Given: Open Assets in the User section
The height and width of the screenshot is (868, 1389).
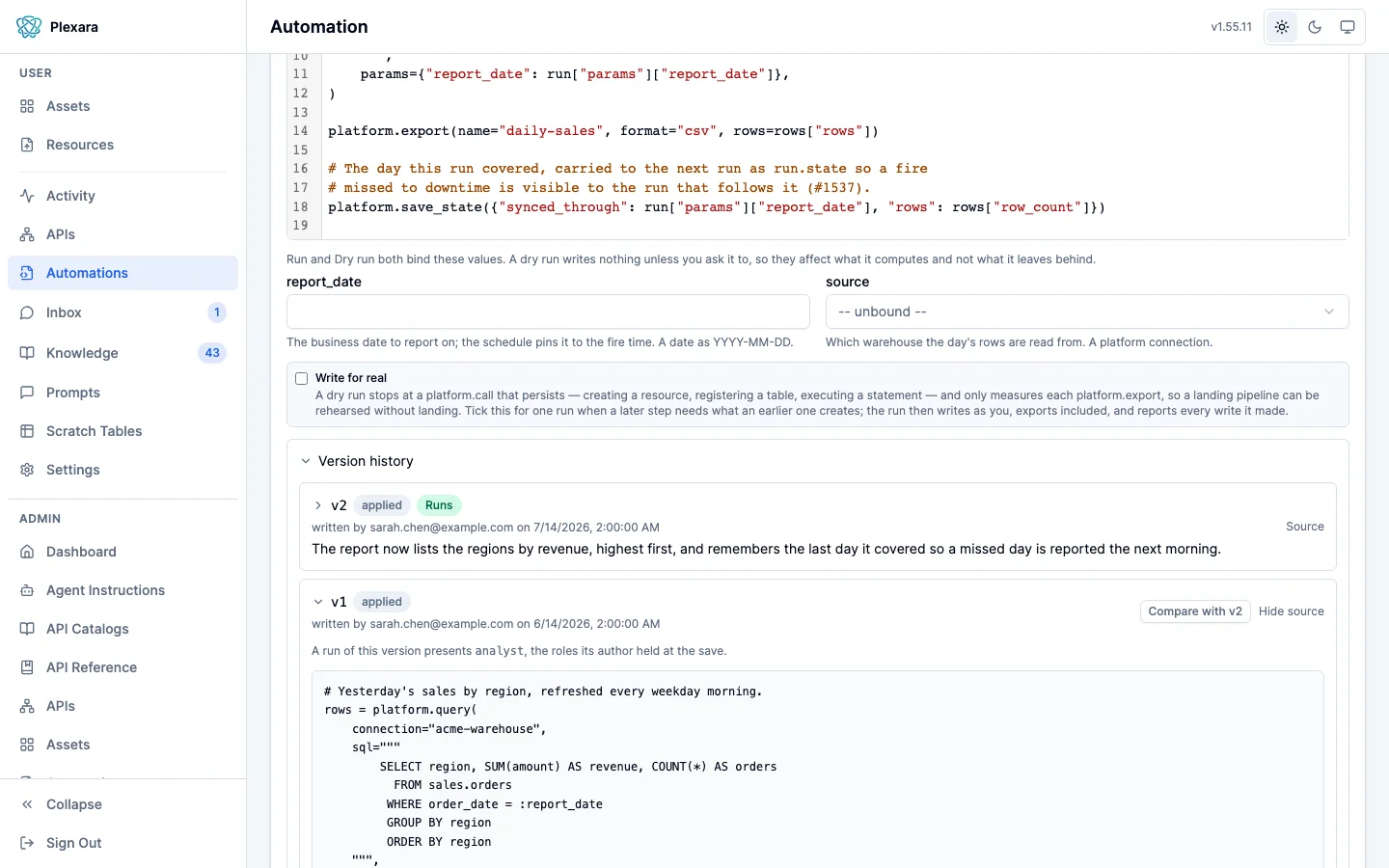Looking at the screenshot, I should pos(123,106).
